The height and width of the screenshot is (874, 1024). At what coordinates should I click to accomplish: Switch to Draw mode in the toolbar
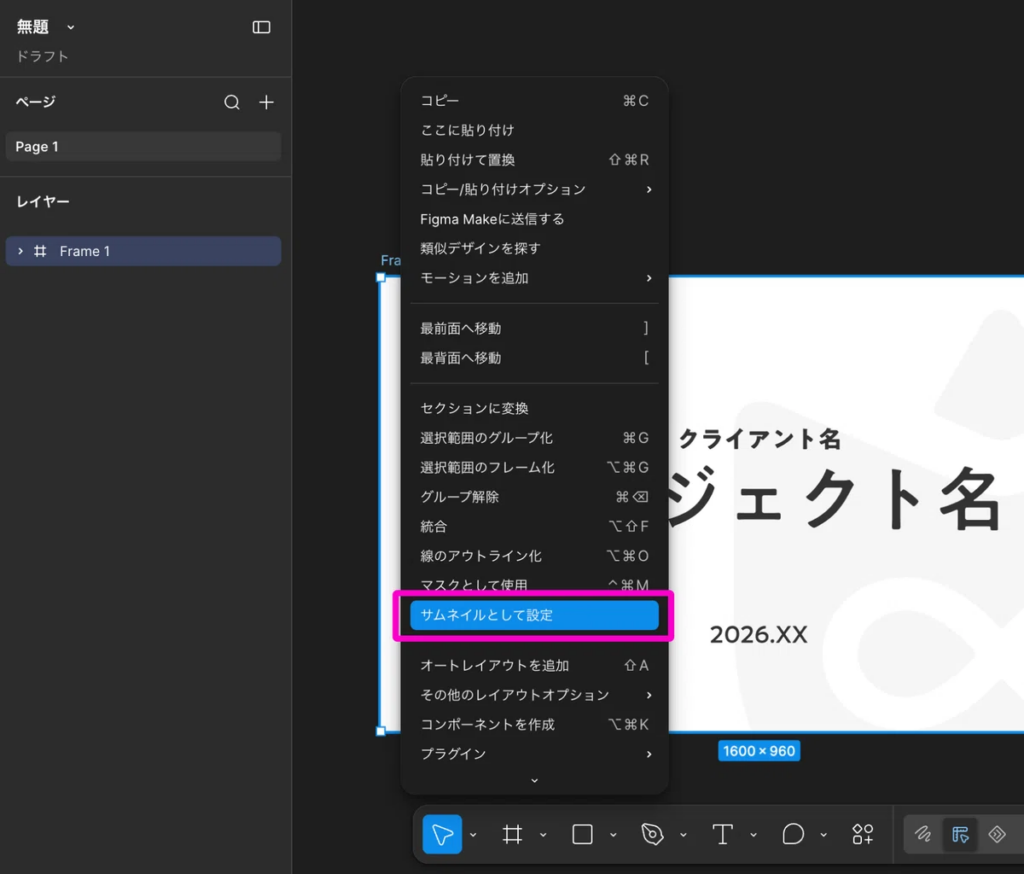[923, 834]
